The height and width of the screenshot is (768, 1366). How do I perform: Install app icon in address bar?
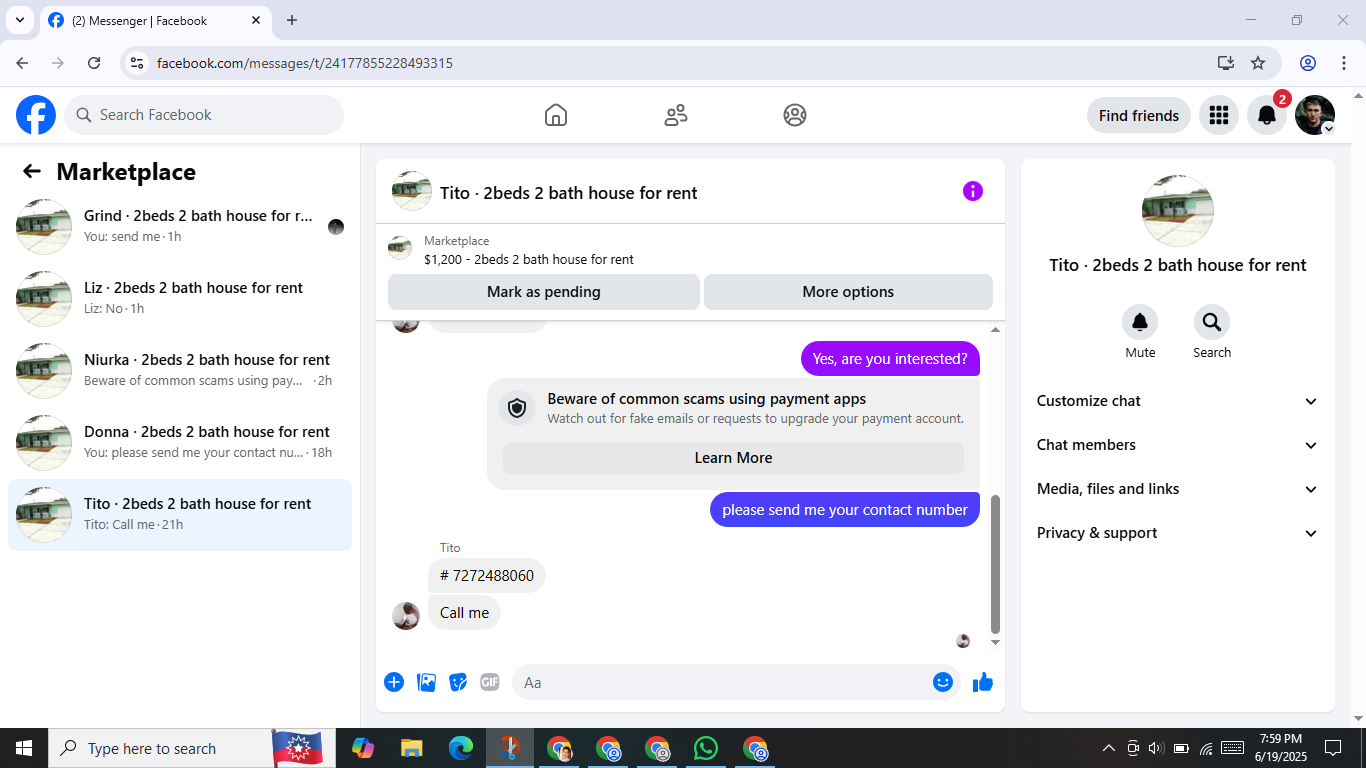(x=1226, y=63)
